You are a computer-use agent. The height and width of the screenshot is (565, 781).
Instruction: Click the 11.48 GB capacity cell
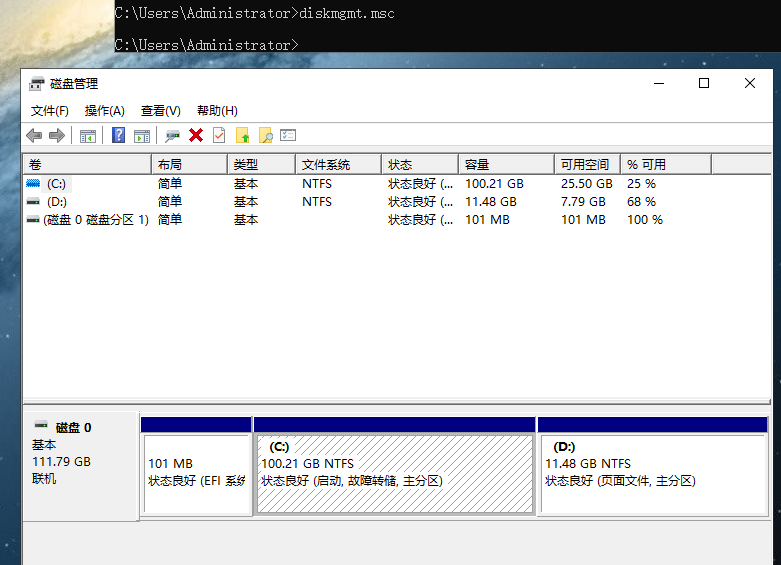point(491,202)
